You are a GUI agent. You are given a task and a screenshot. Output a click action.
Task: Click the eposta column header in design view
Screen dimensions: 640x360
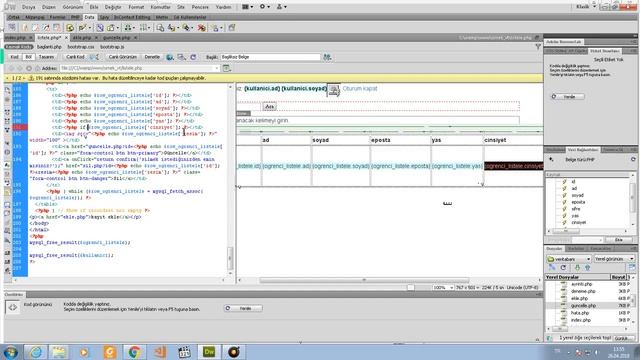point(381,140)
